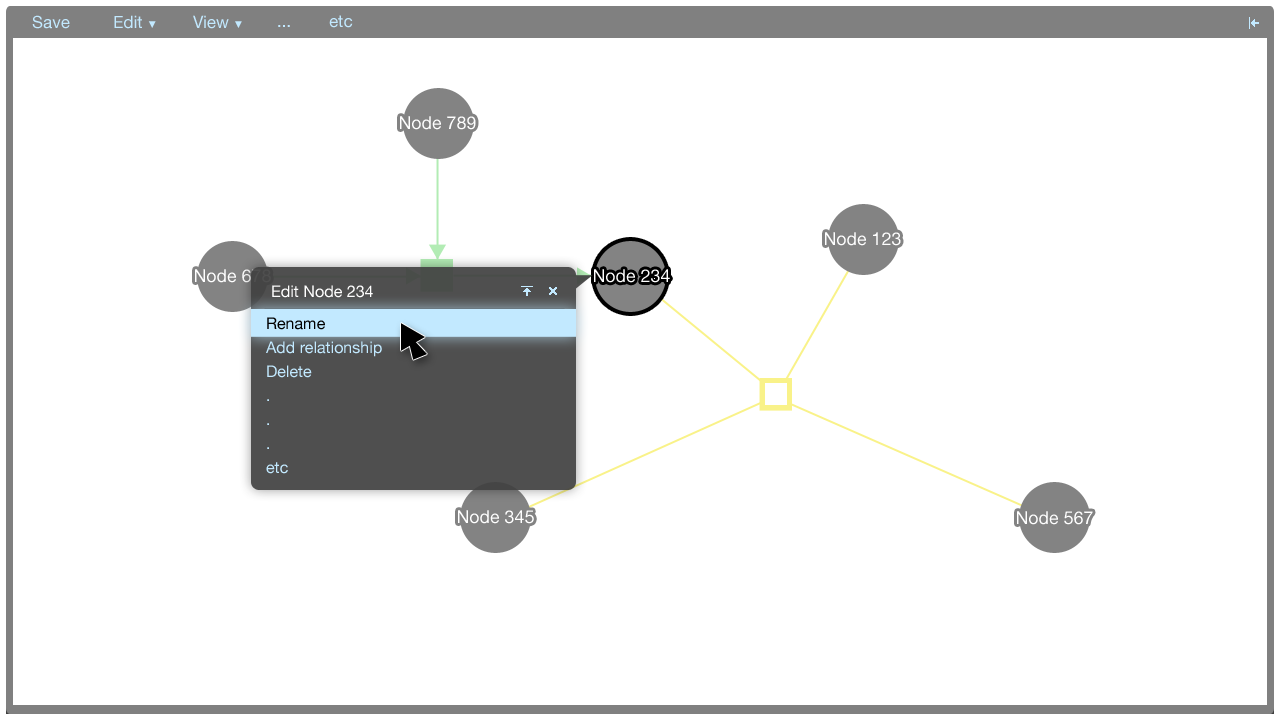Select the green square relationship connector
The width and height of the screenshot is (1280, 720).
437,264
